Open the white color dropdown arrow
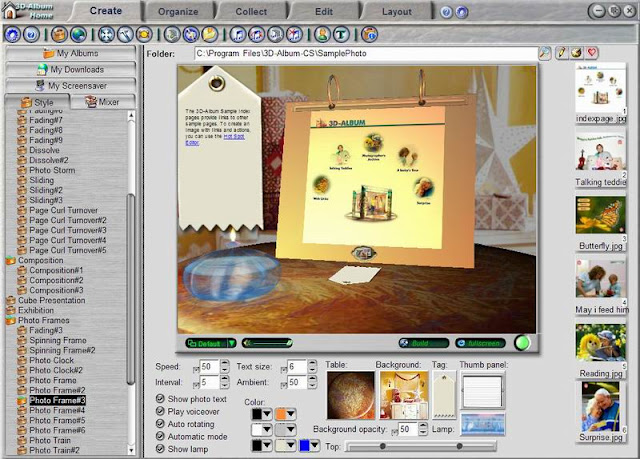640x459 pixels. point(267,430)
